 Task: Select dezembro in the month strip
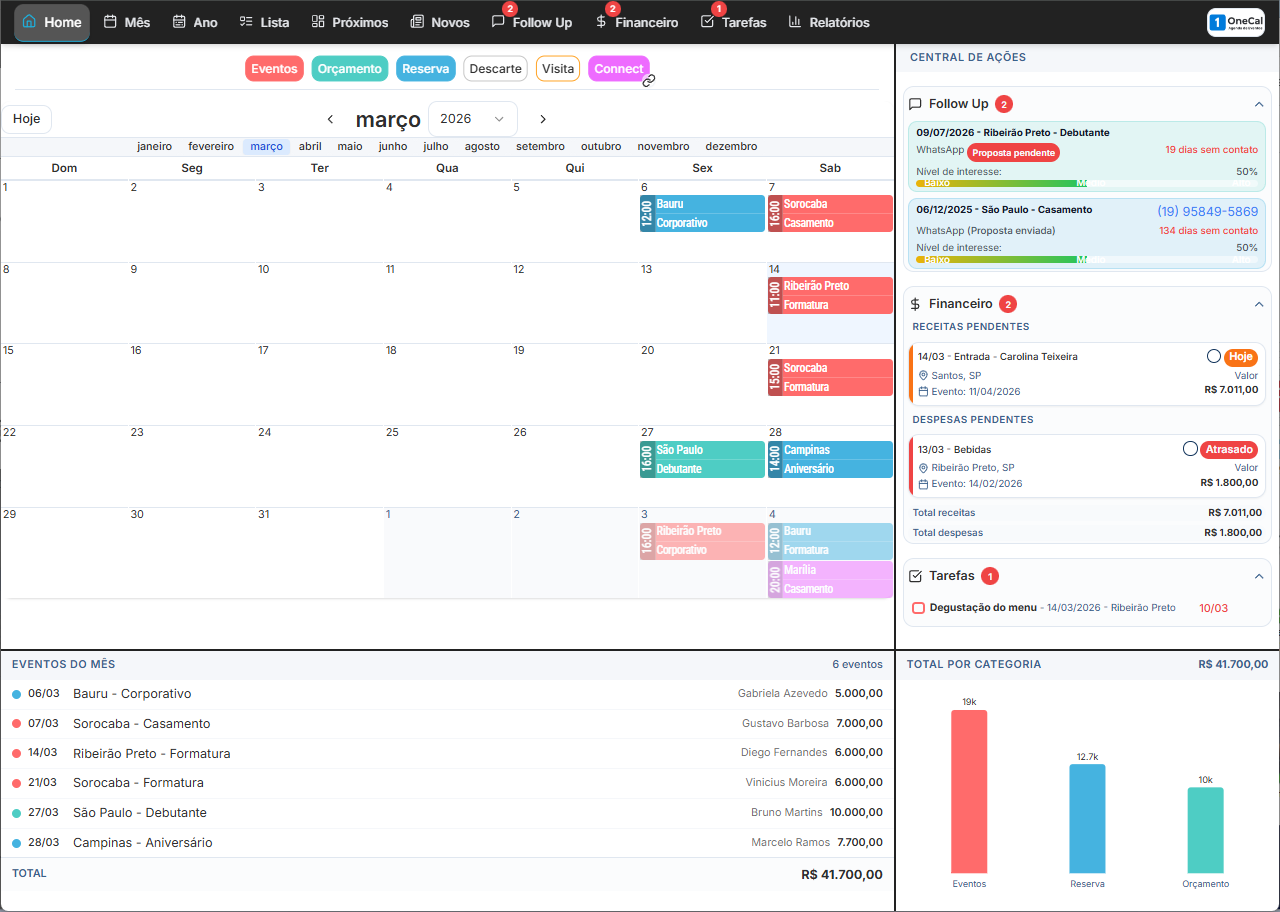731,146
